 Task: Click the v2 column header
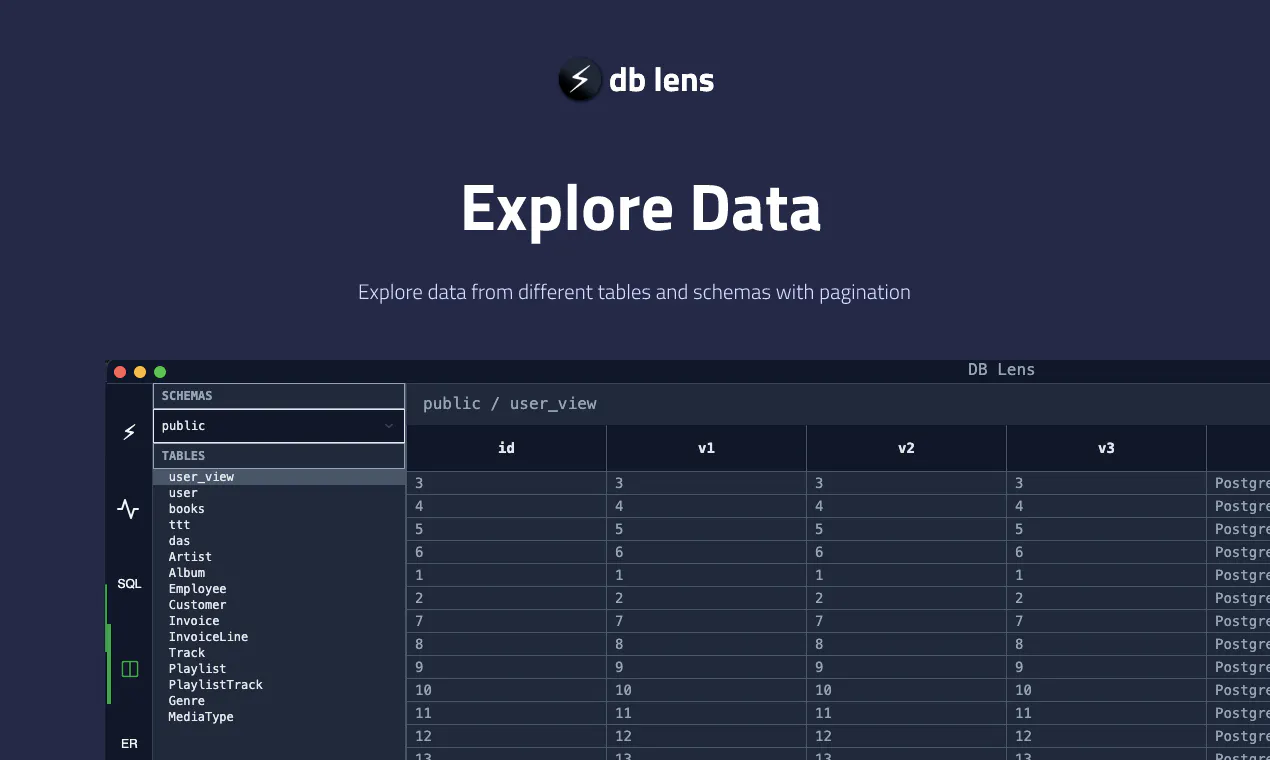coord(906,448)
